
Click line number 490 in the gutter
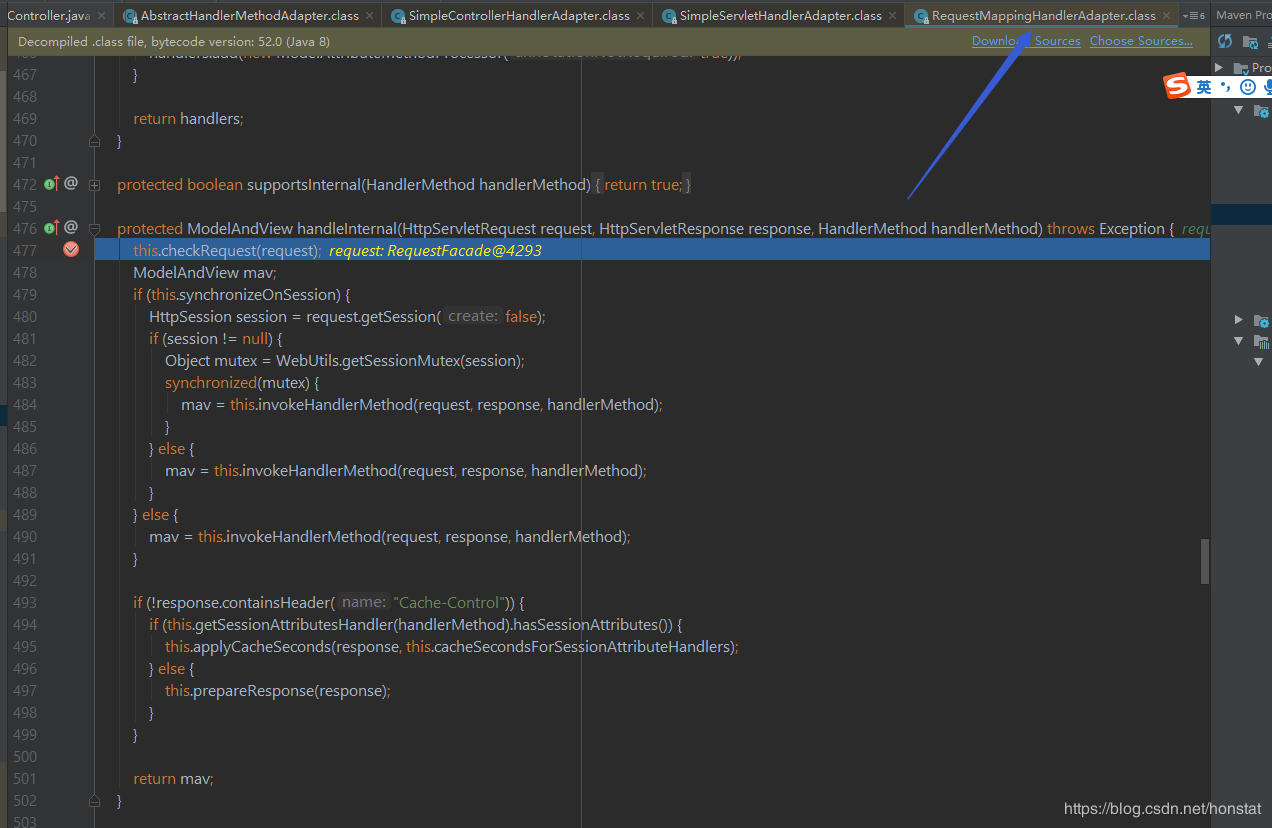pos(25,536)
